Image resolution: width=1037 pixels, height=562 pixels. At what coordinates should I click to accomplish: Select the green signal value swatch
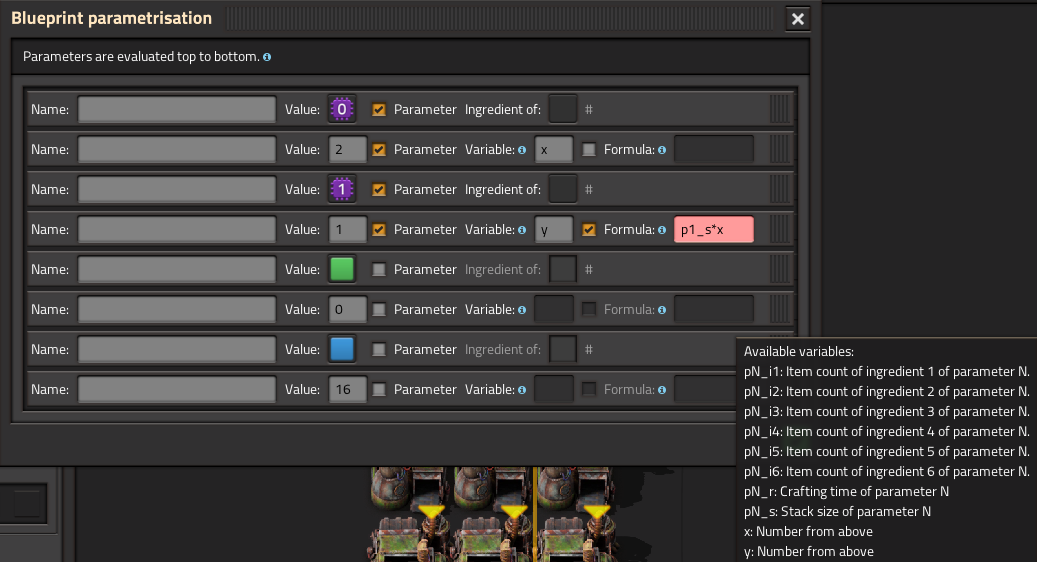(x=343, y=269)
